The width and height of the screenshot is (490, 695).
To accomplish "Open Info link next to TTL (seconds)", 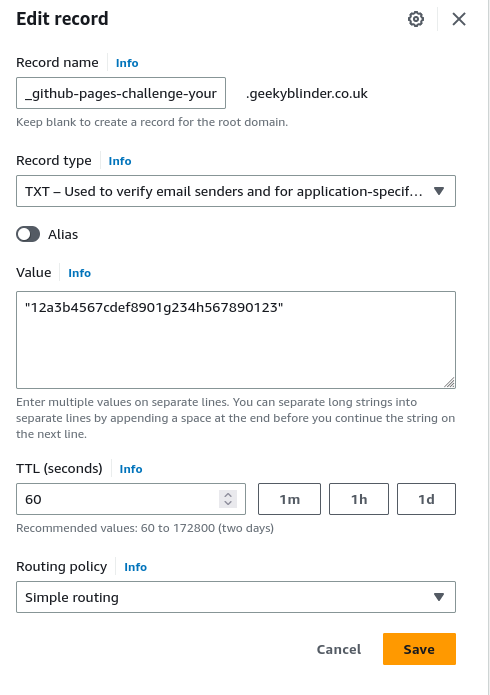I will 131,469.
